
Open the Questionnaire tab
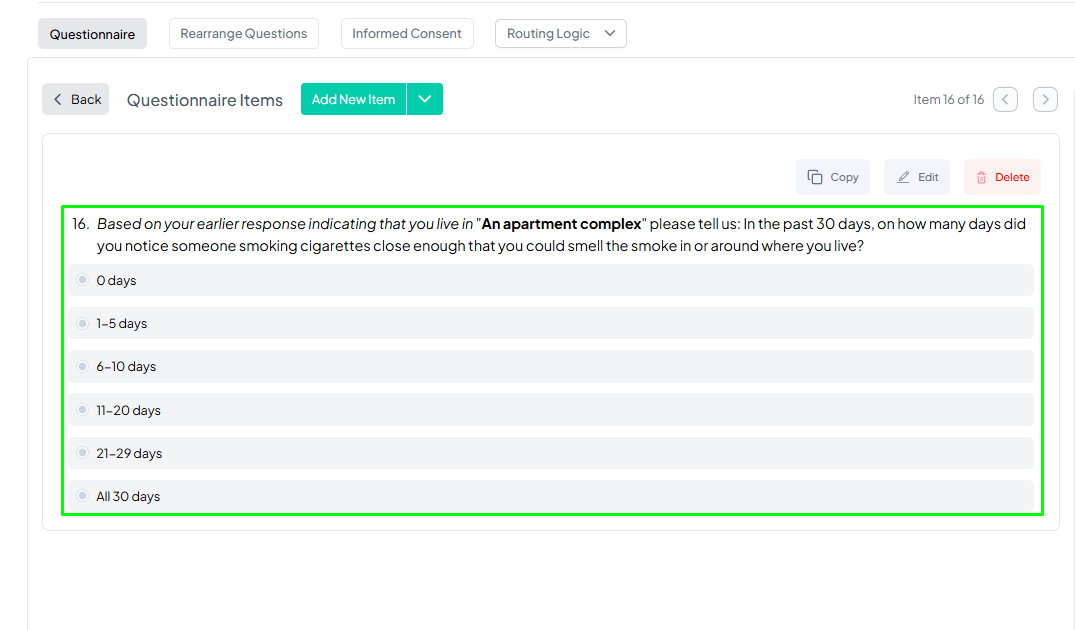tap(92, 34)
